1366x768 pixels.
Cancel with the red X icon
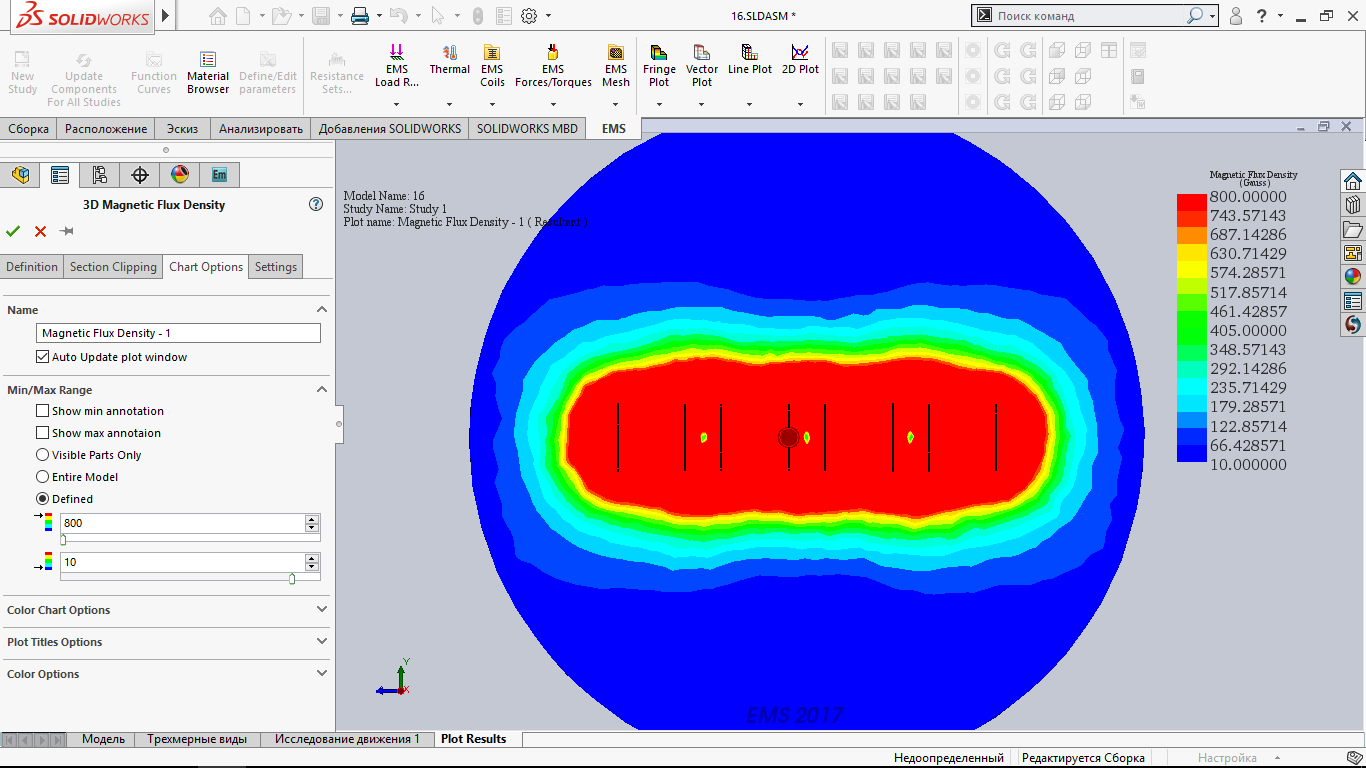tap(40, 231)
